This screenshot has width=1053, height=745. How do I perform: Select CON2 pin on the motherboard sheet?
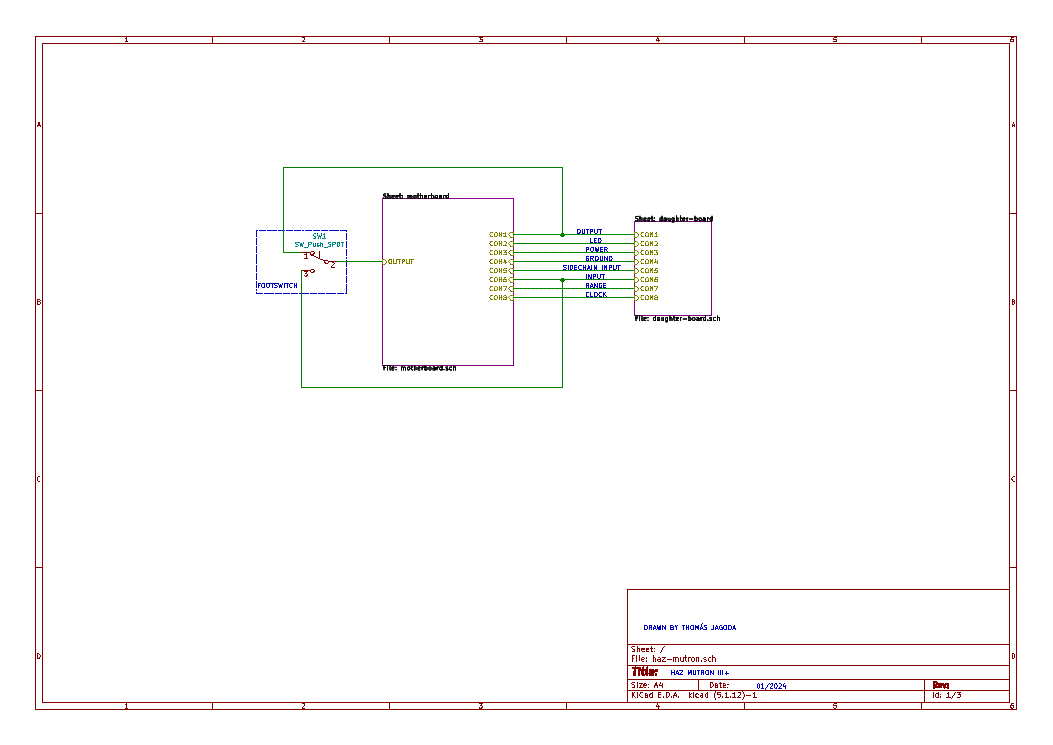pos(501,244)
